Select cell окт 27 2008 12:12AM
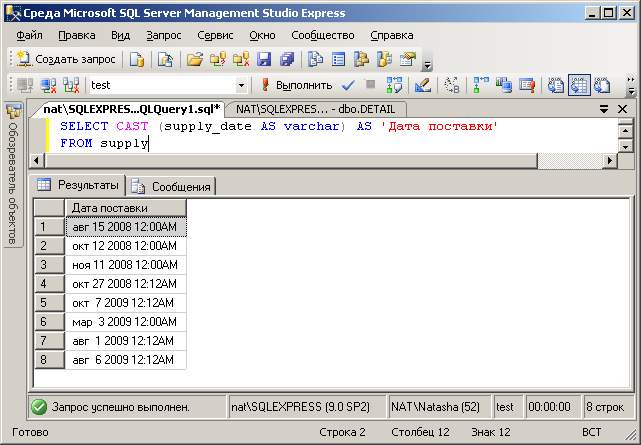This screenshot has width=641, height=445. [x=126, y=284]
